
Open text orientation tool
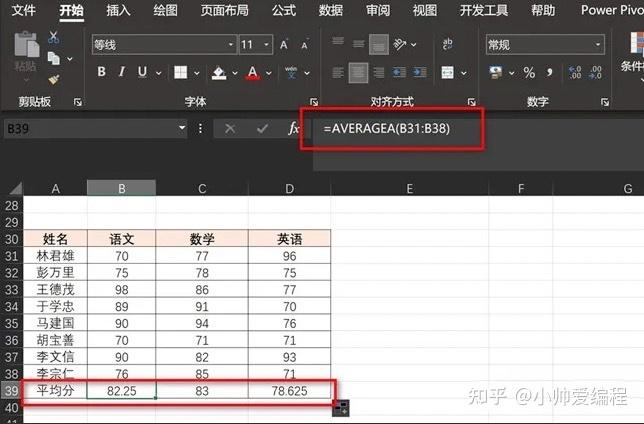click(400, 44)
